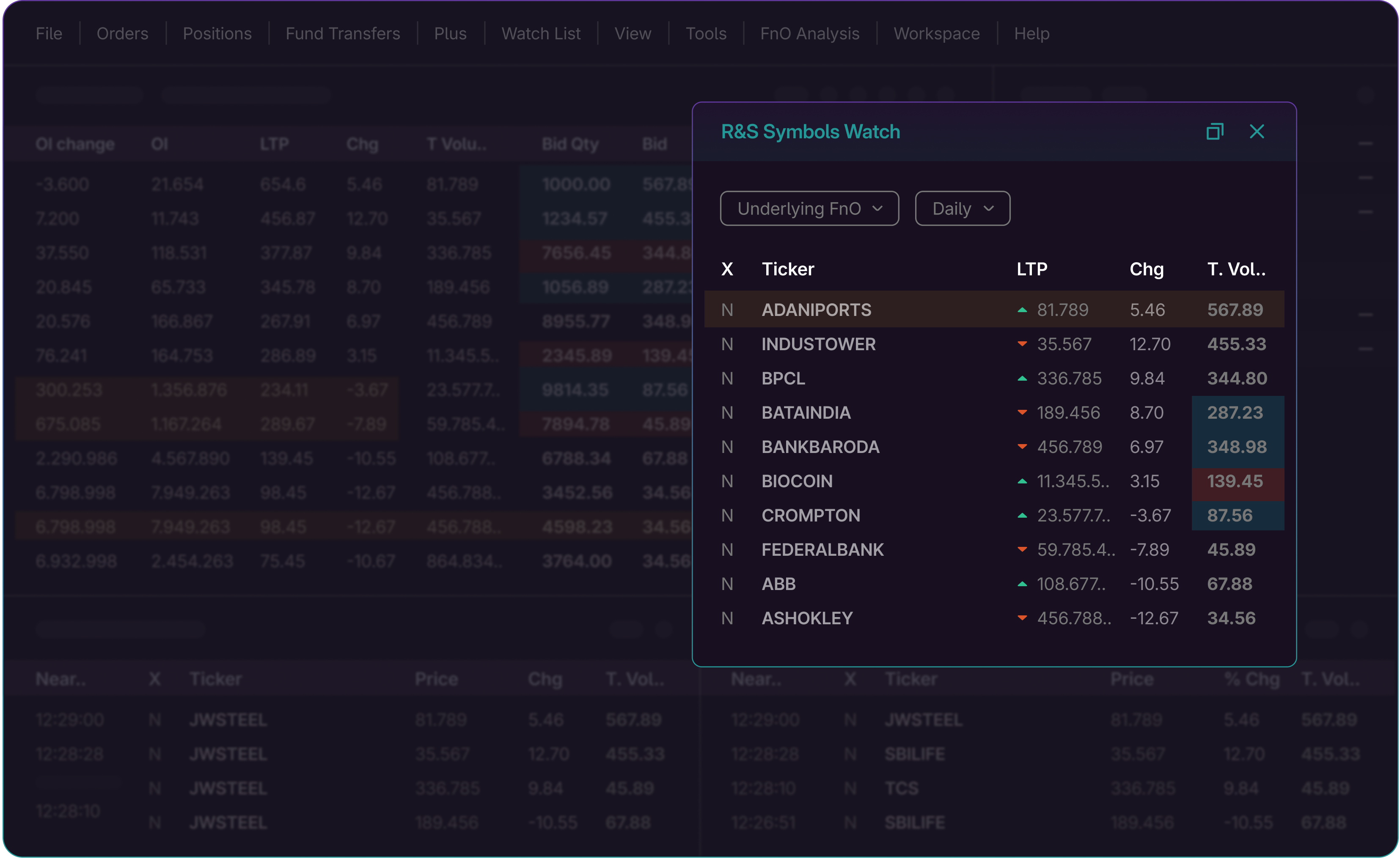1400x859 pixels.
Task: Open the Fund Transfers menu
Action: [x=343, y=33]
